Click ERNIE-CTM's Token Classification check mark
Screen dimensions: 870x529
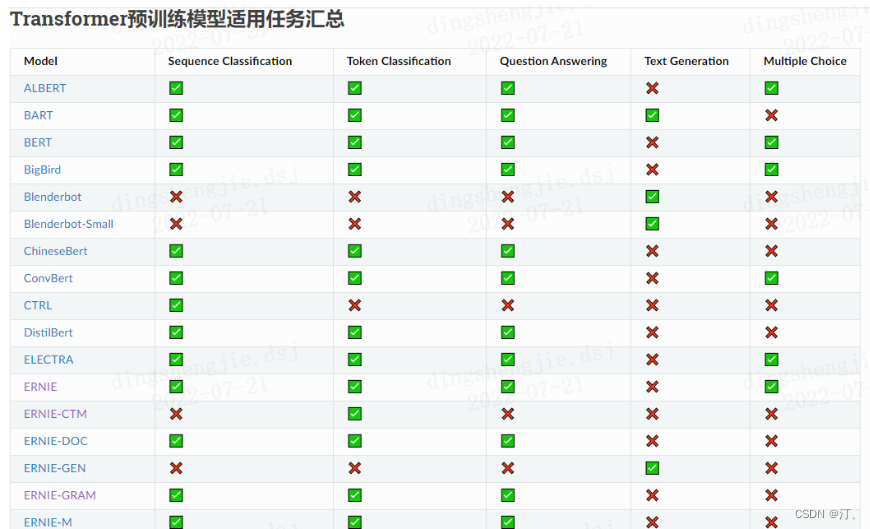click(355, 414)
